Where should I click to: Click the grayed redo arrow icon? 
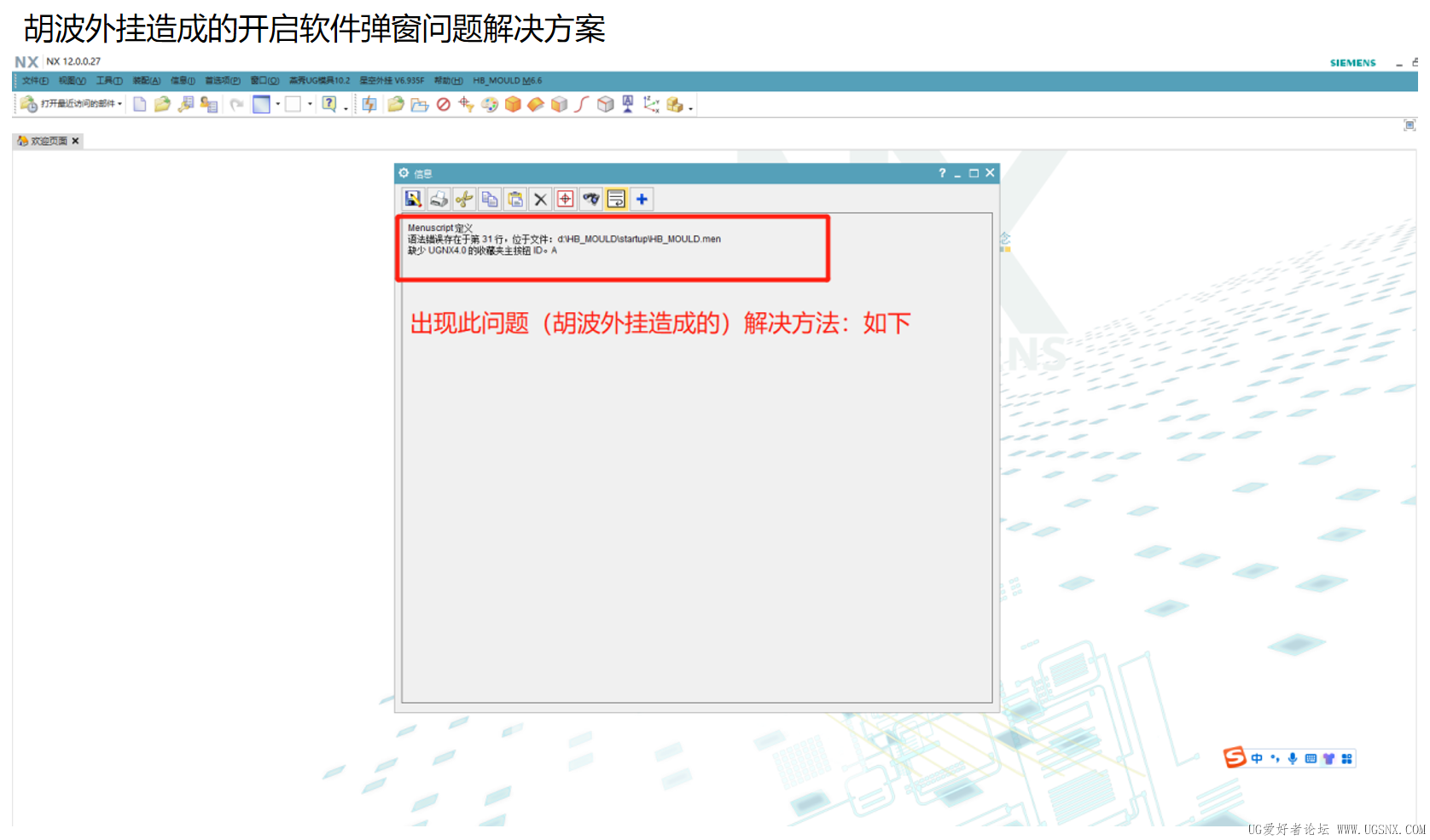point(236,104)
